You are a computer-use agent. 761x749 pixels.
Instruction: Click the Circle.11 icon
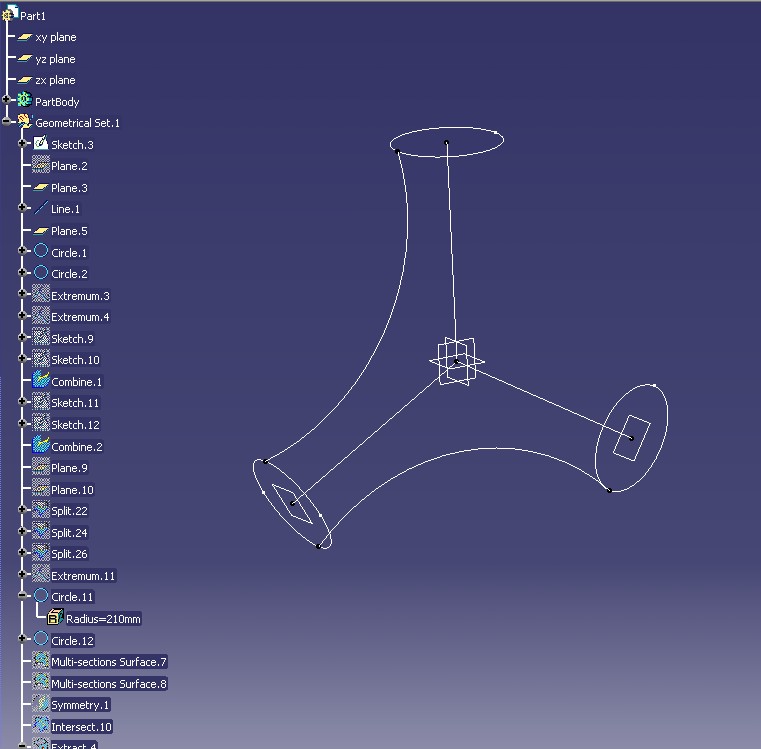tap(41, 595)
